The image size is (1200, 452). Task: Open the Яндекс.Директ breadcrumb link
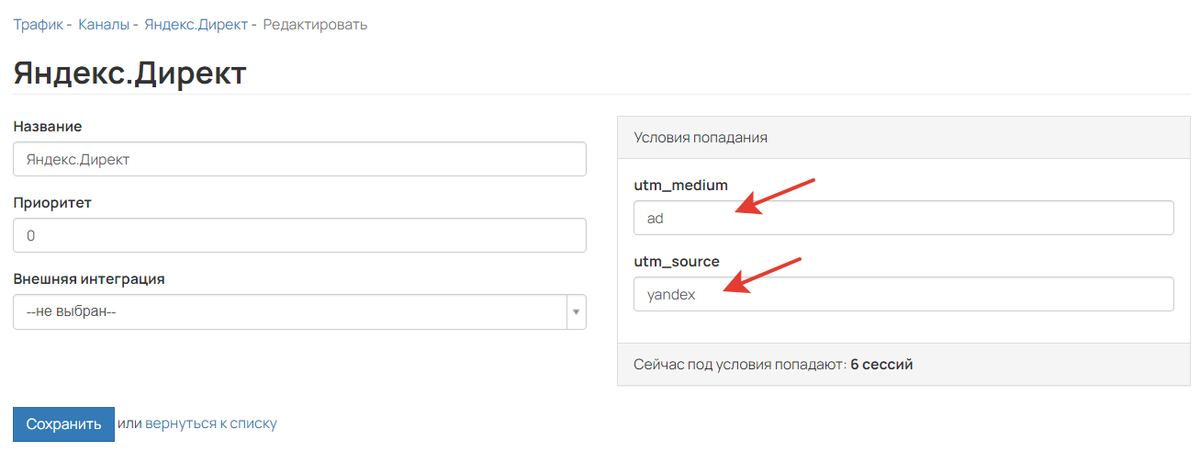[196, 24]
